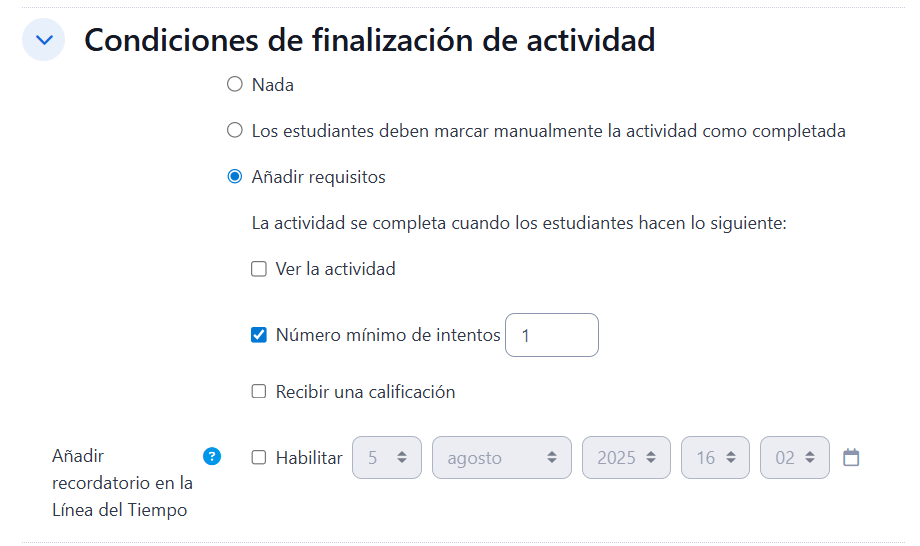The height and width of the screenshot is (546, 920).
Task: Check the Recibir una calificación checkbox
Action: (x=259, y=392)
